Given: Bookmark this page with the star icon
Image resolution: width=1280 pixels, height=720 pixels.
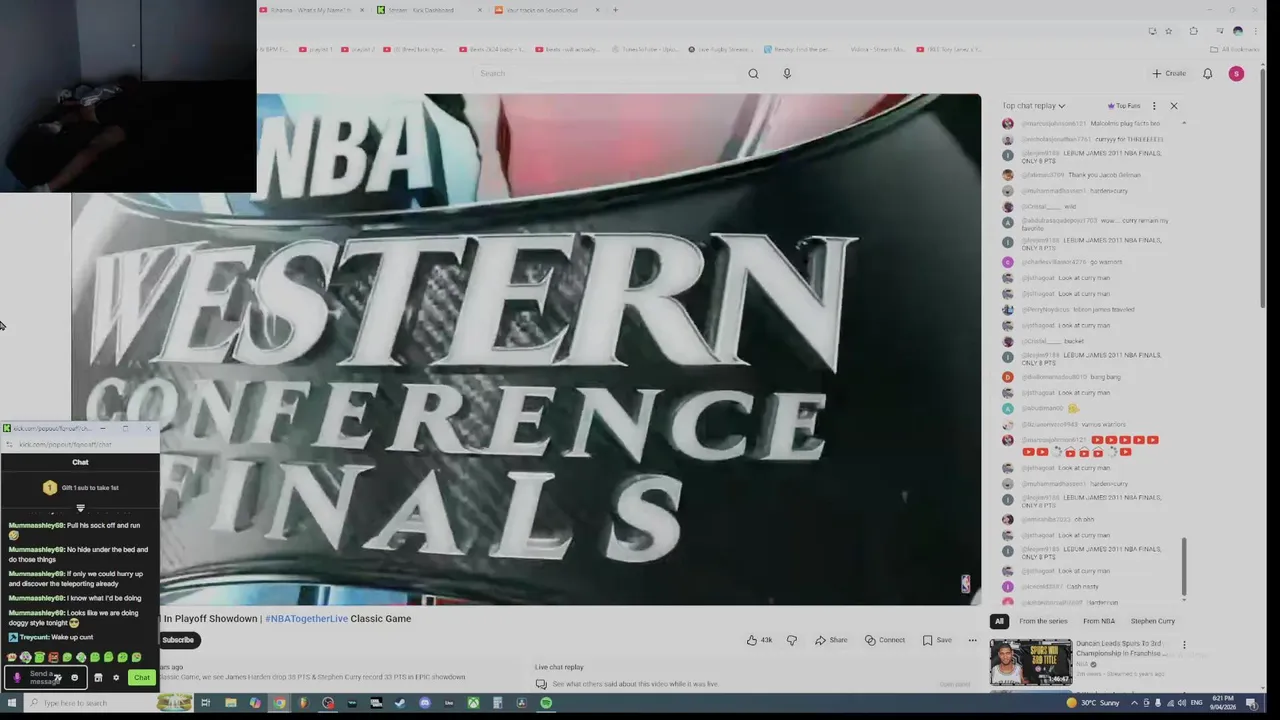Looking at the screenshot, I should coord(1168,31).
